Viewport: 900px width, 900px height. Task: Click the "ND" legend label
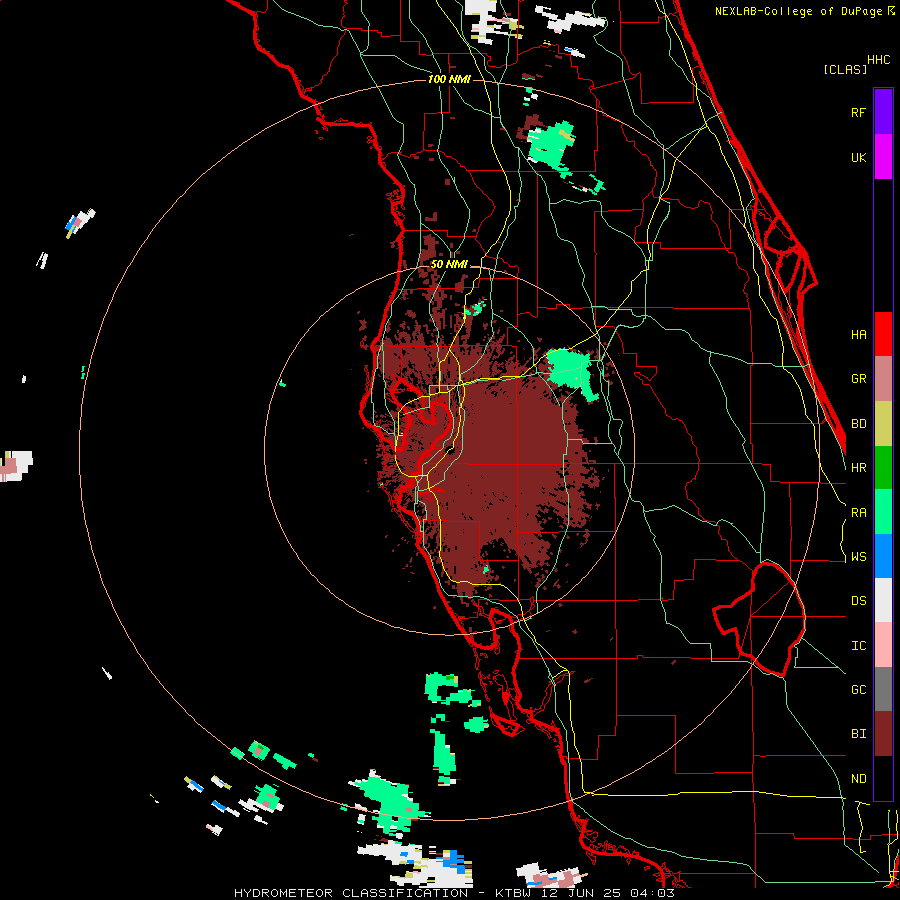[x=858, y=779]
